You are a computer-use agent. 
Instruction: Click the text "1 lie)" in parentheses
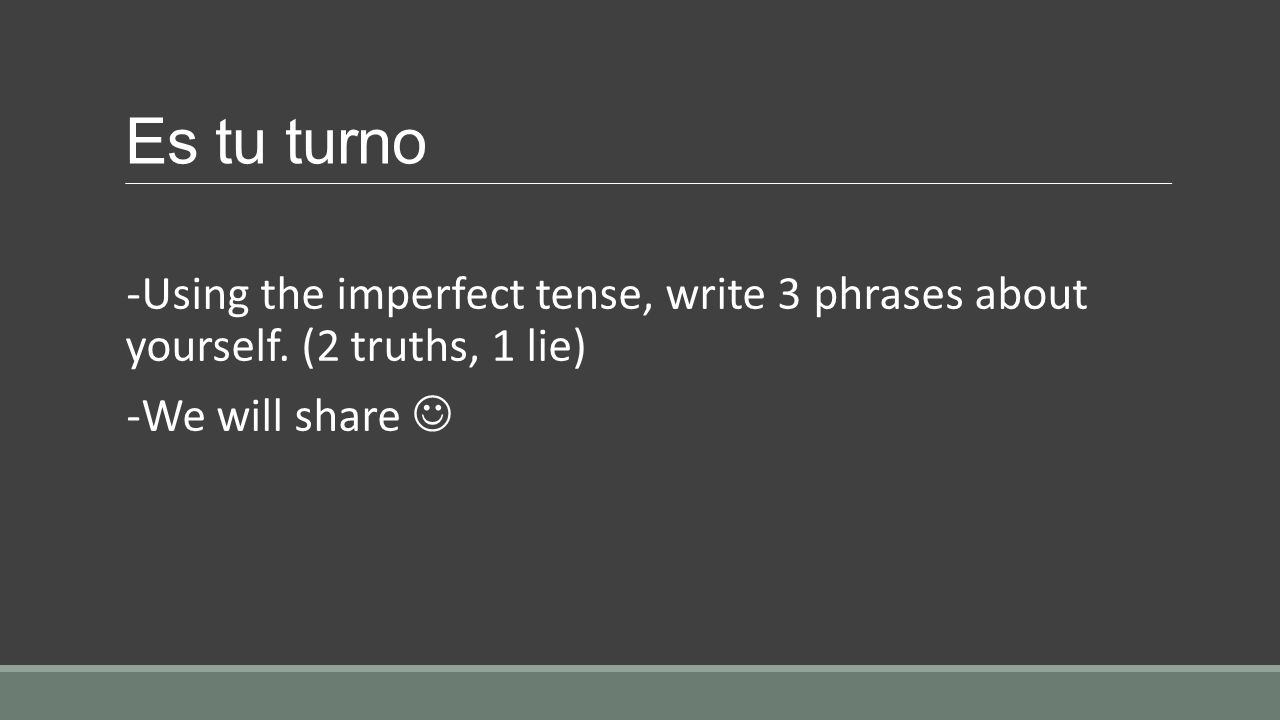pyautogui.click(x=536, y=350)
